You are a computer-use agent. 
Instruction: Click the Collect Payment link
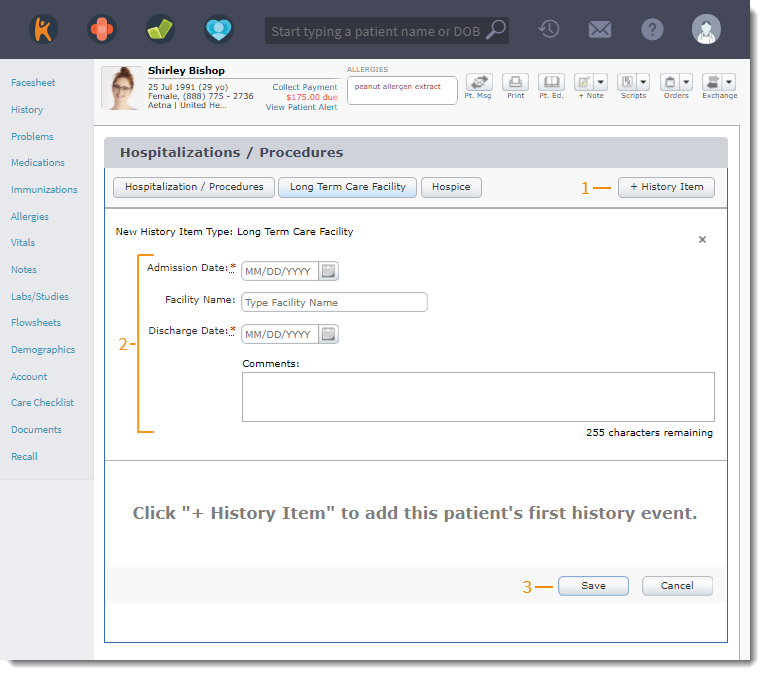coord(304,87)
